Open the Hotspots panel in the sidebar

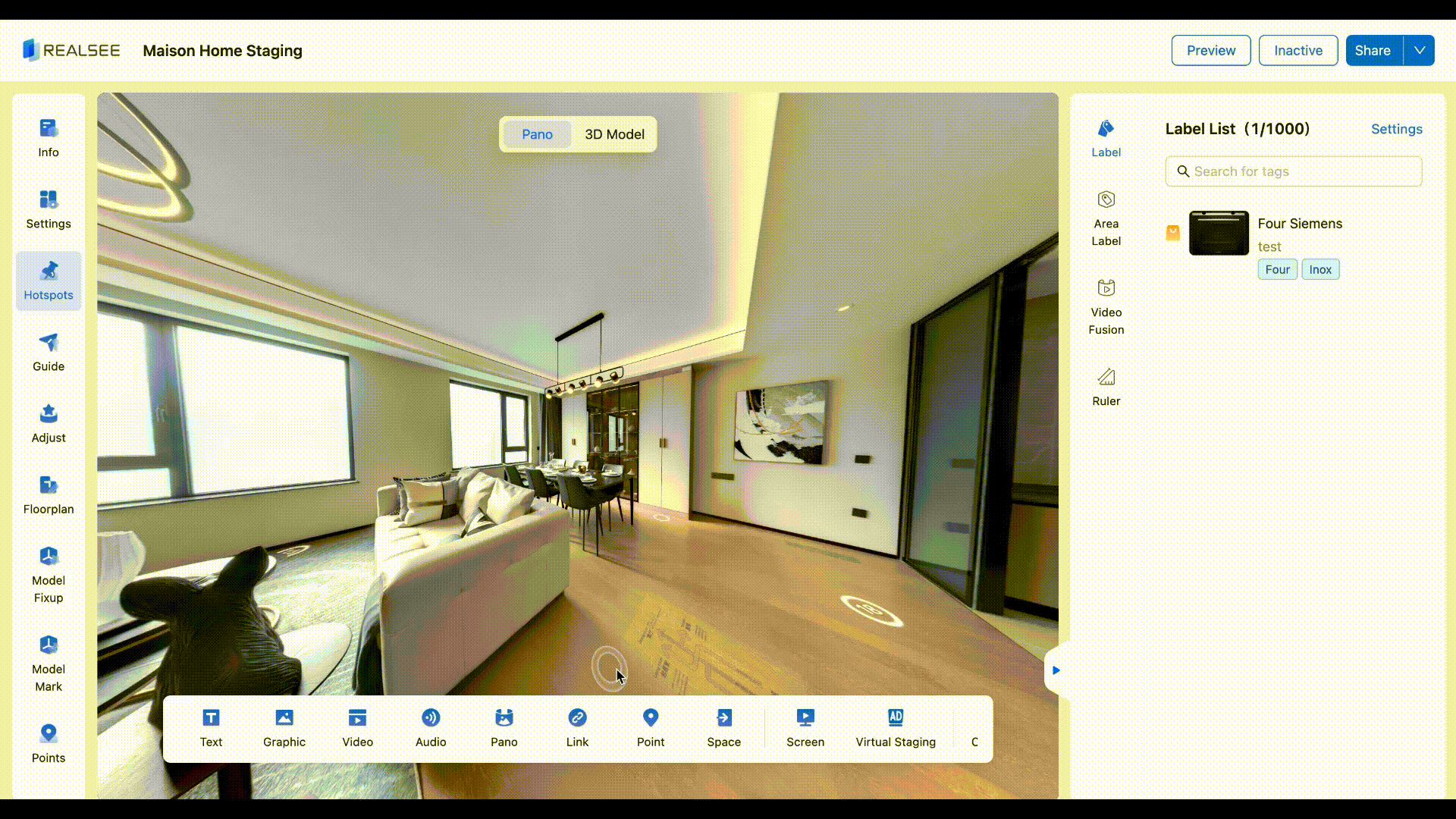pyautogui.click(x=49, y=281)
